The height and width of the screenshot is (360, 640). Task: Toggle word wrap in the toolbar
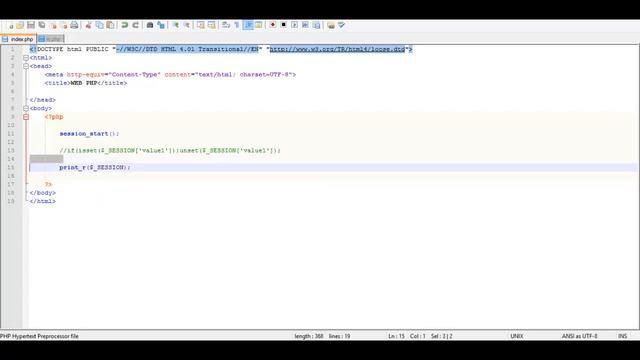(226, 25)
